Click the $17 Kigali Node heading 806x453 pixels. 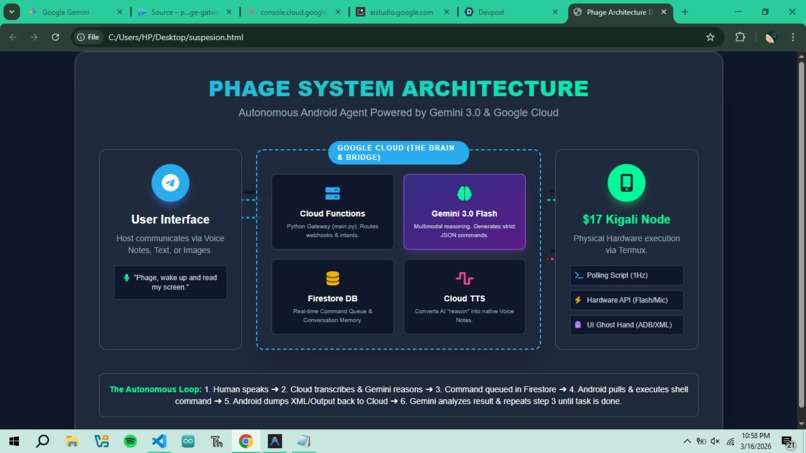626,220
